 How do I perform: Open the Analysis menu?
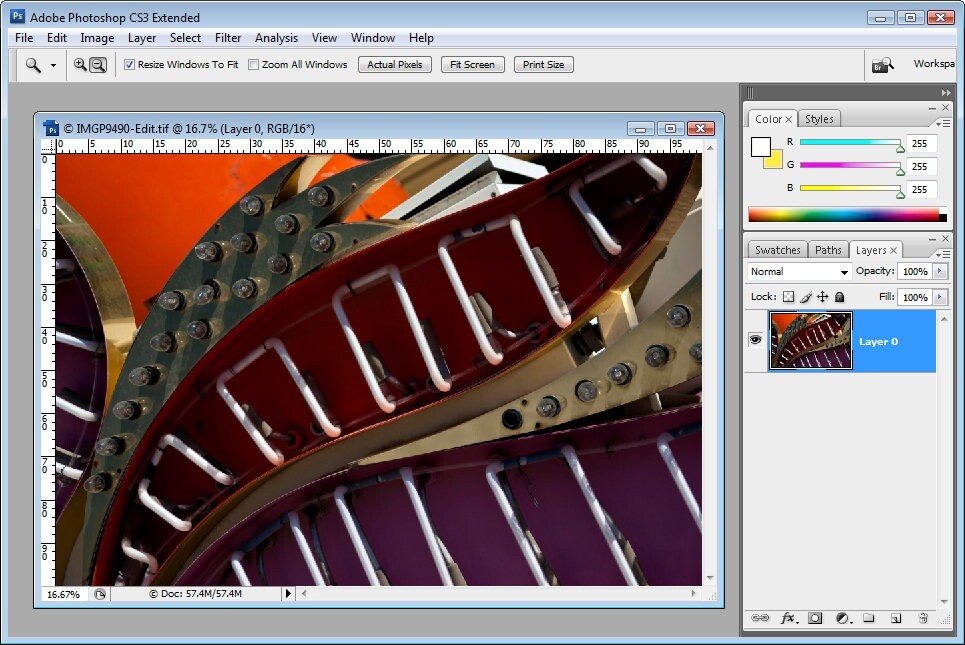[276, 38]
